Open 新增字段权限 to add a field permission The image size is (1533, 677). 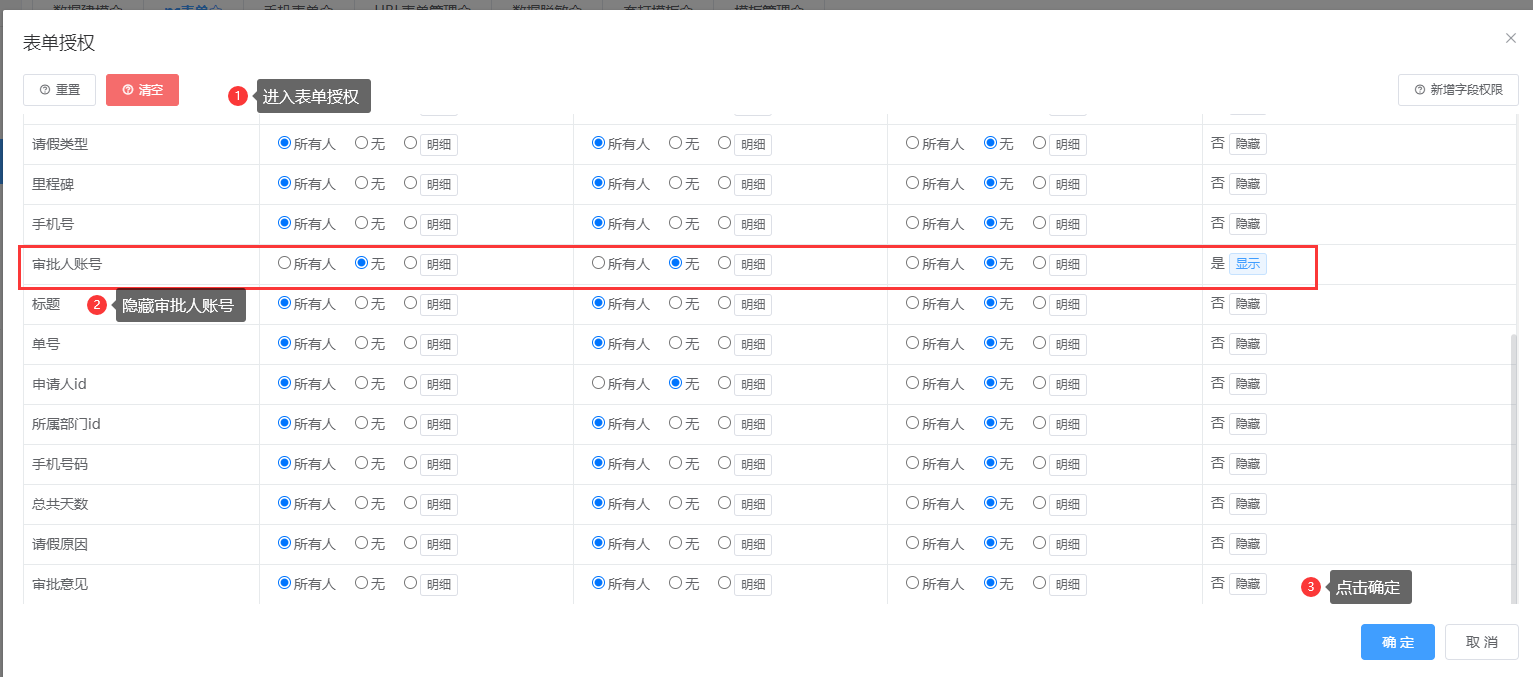(1458, 90)
